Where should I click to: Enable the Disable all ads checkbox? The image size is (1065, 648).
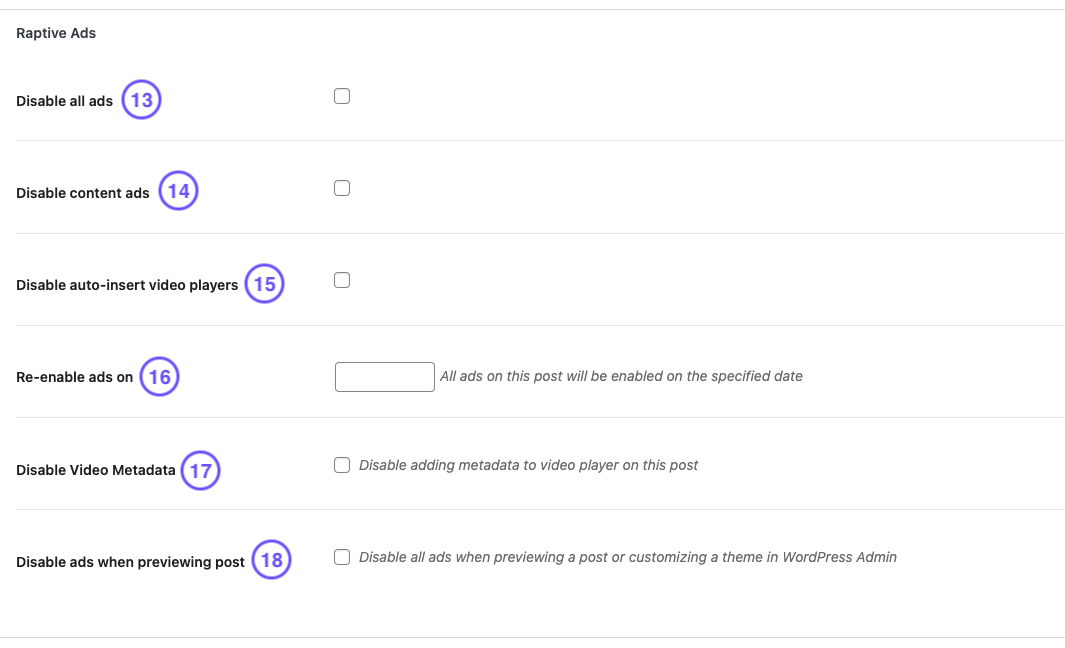coord(342,95)
